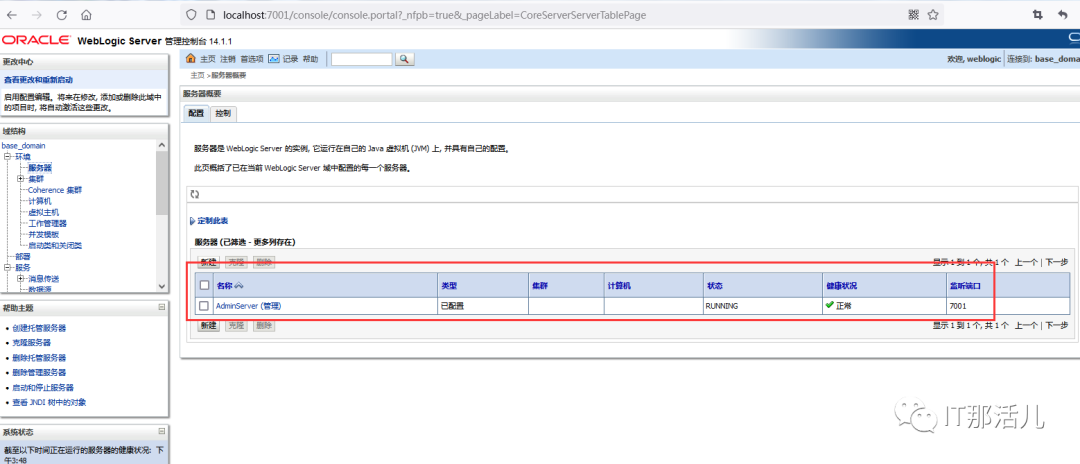Switch to the 控制 tab
This screenshot has height=464, width=1080.
pos(222,114)
